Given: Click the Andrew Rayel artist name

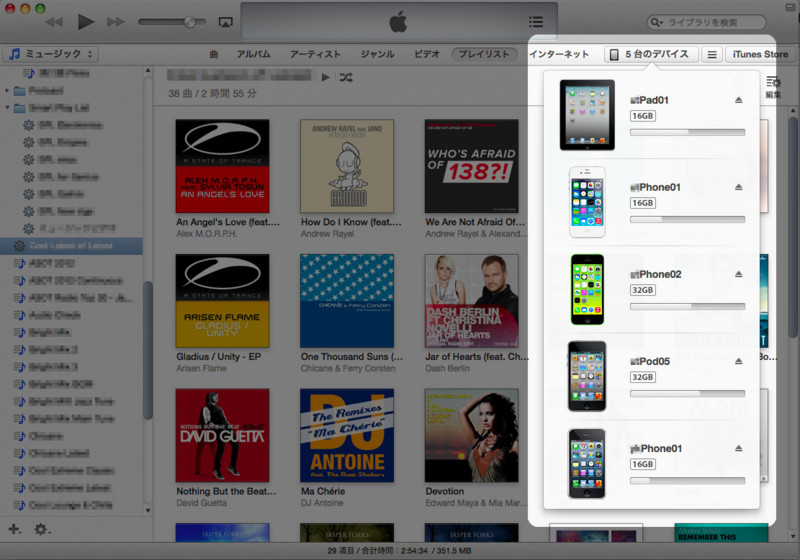Looking at the screenshot, I should 327,234.
